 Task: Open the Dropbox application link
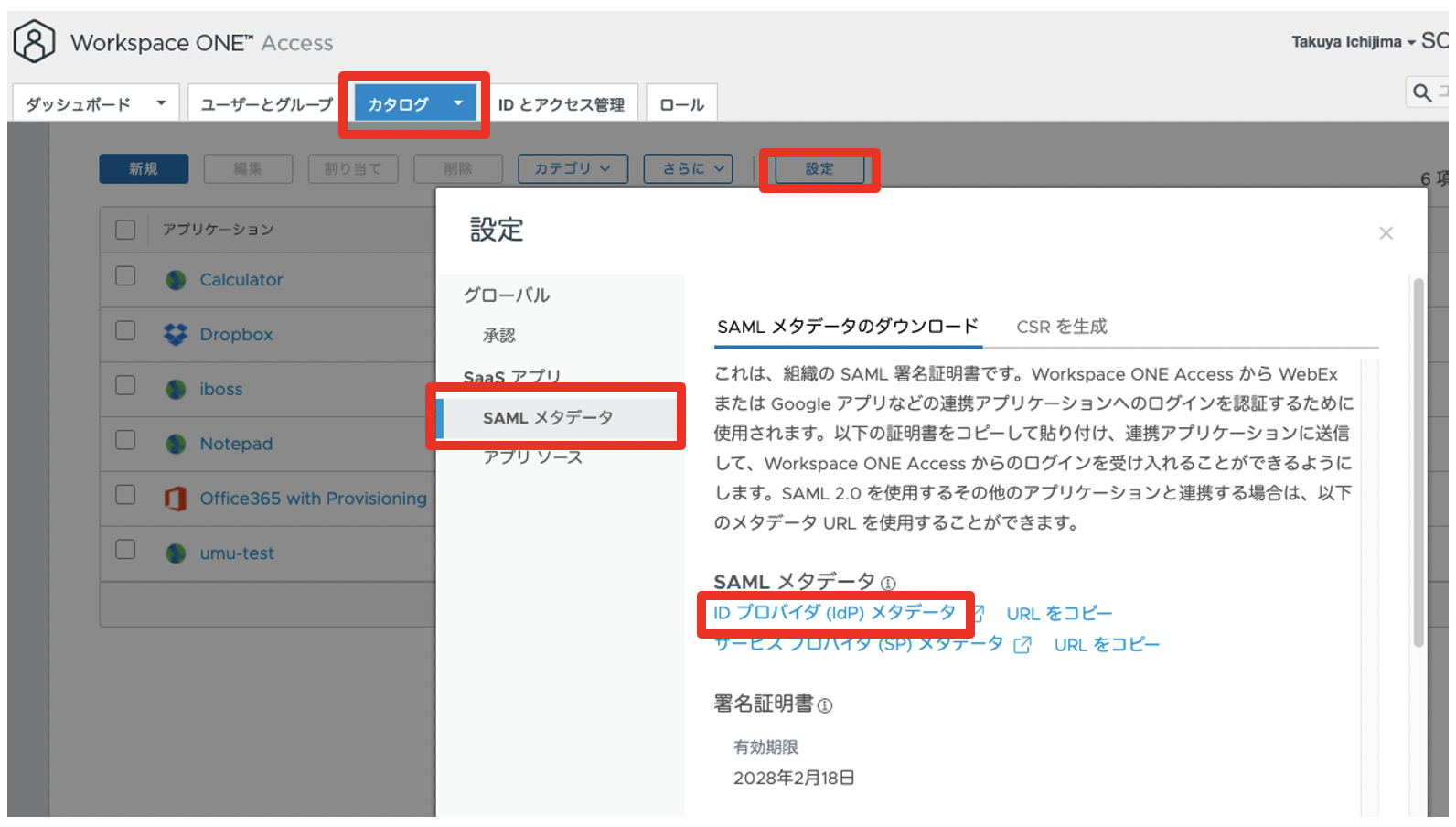236,335
